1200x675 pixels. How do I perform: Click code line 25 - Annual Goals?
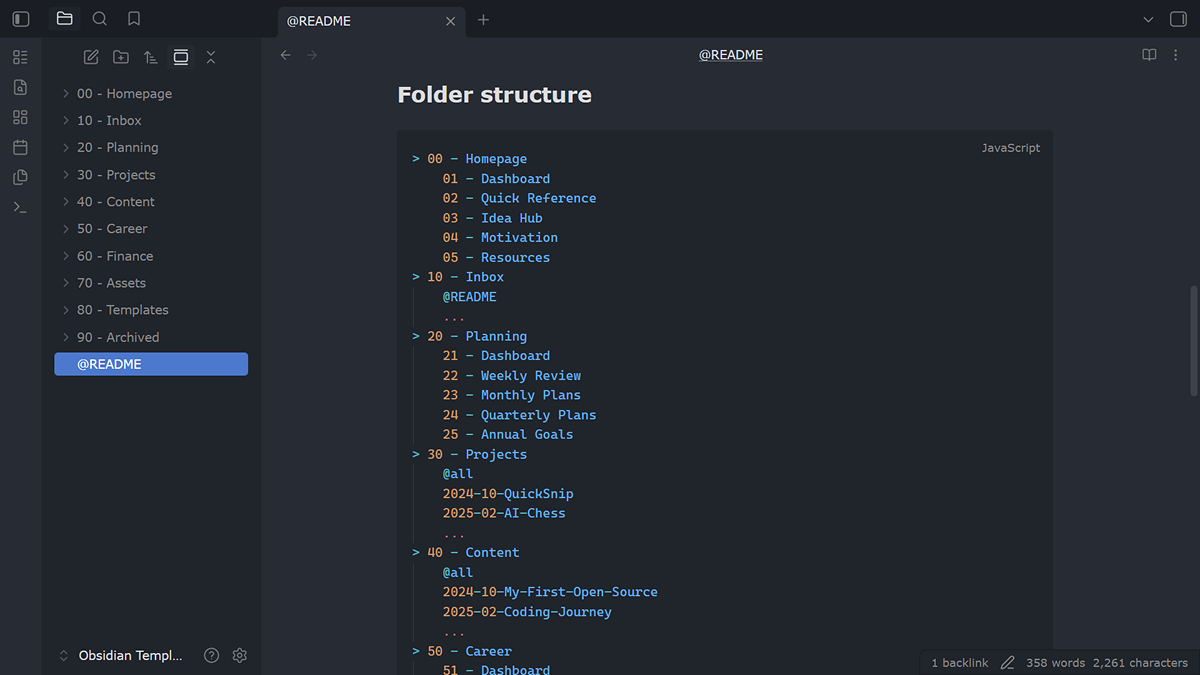tap(508, 434)
